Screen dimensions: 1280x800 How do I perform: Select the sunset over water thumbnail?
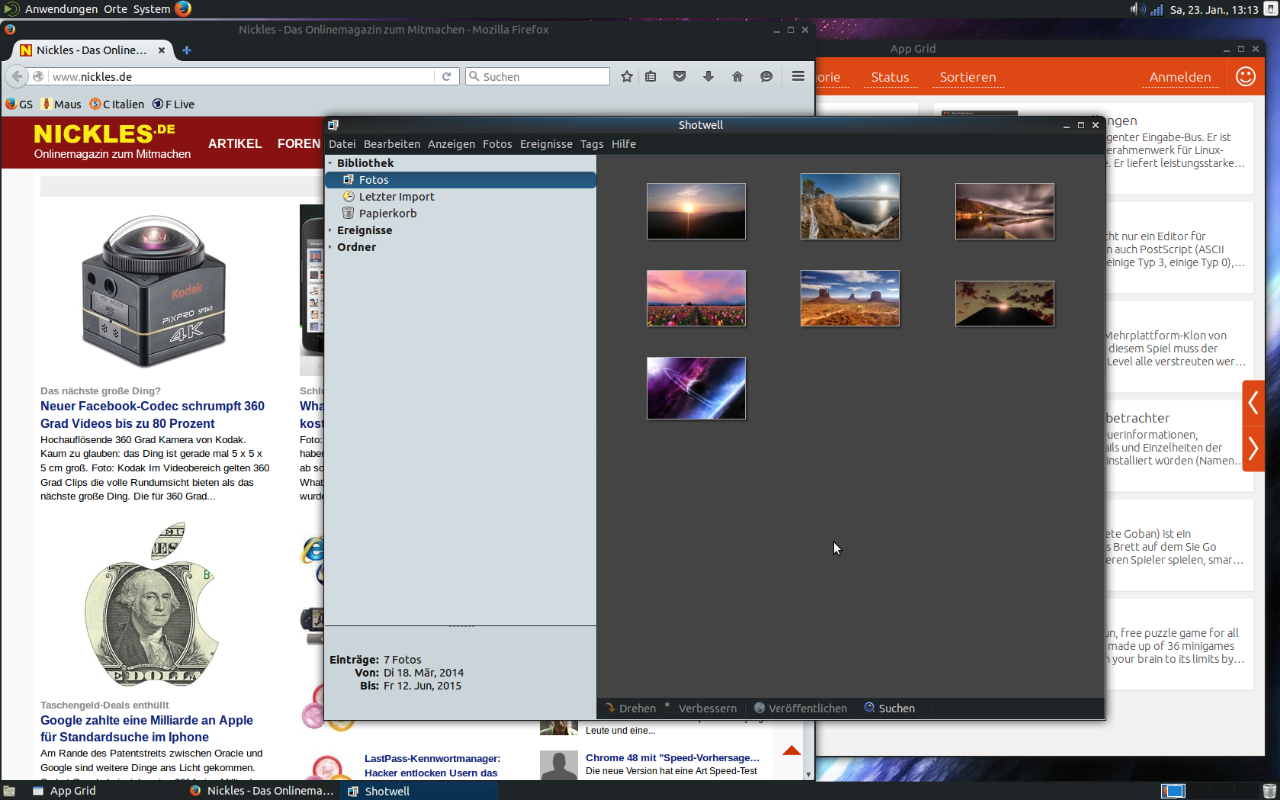point(696,211)
